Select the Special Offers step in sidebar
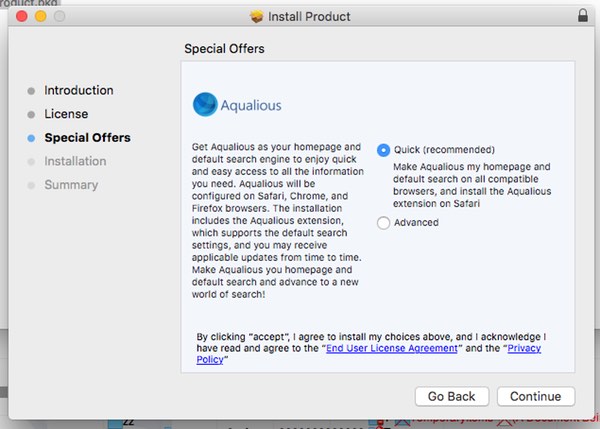This screenshot has height=429, width=600. pyautogui.click(x=87, y=138)
